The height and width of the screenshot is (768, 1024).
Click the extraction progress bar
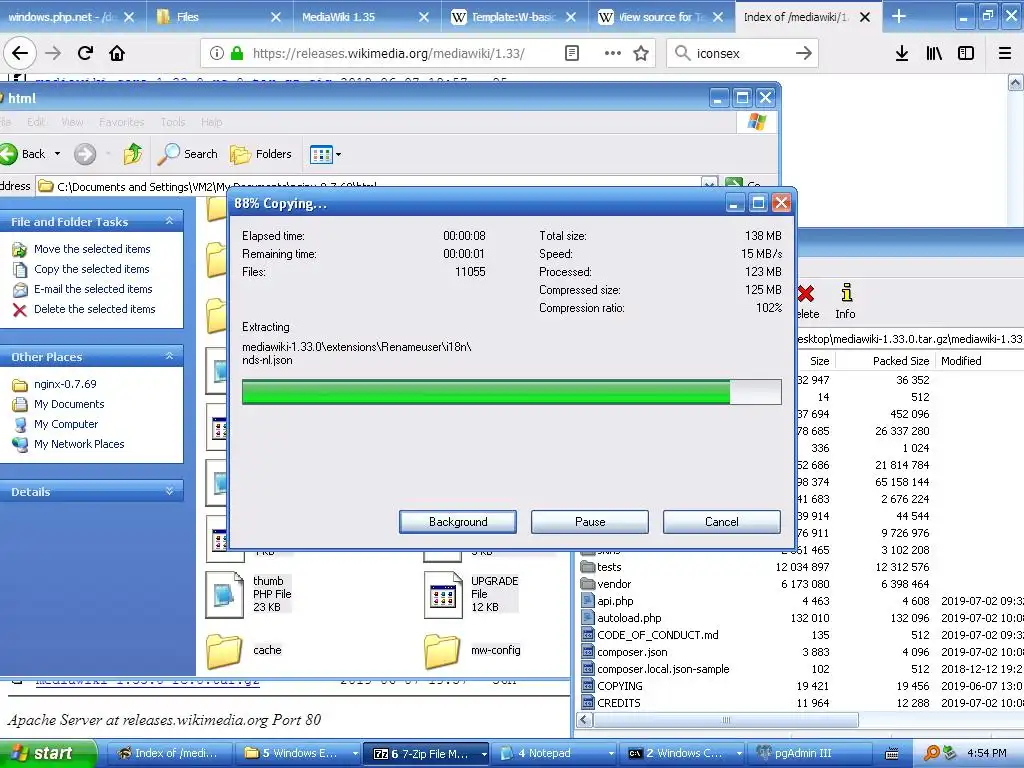[x=511, y=392]
